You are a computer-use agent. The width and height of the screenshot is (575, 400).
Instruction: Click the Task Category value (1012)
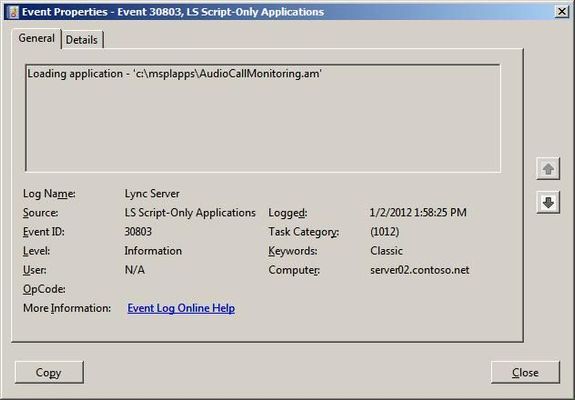[x=385, y=232]
